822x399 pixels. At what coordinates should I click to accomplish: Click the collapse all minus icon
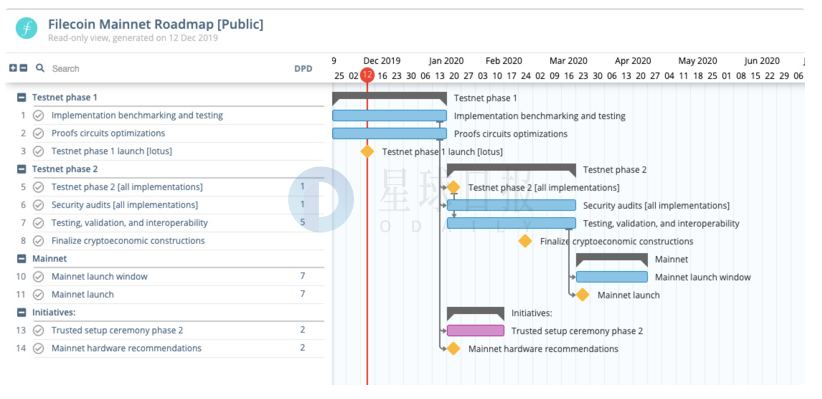[x=23, y=68]
